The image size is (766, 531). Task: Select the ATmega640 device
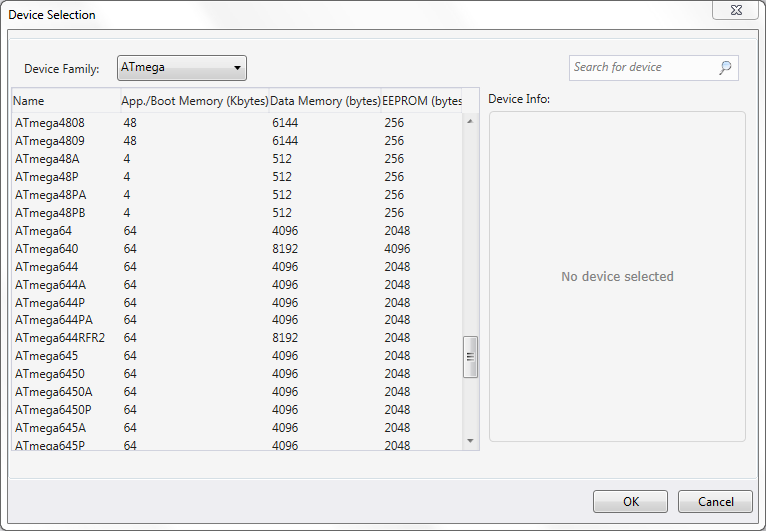237,249
